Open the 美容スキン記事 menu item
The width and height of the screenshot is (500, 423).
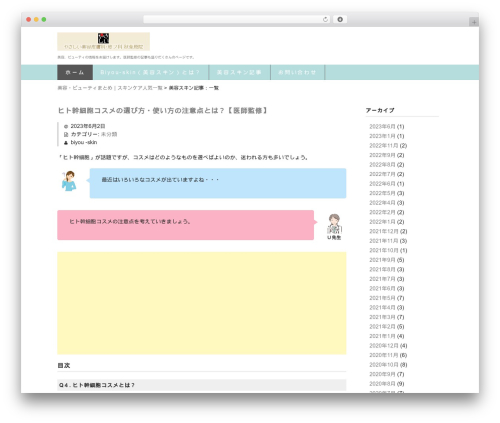pos(239,72)
